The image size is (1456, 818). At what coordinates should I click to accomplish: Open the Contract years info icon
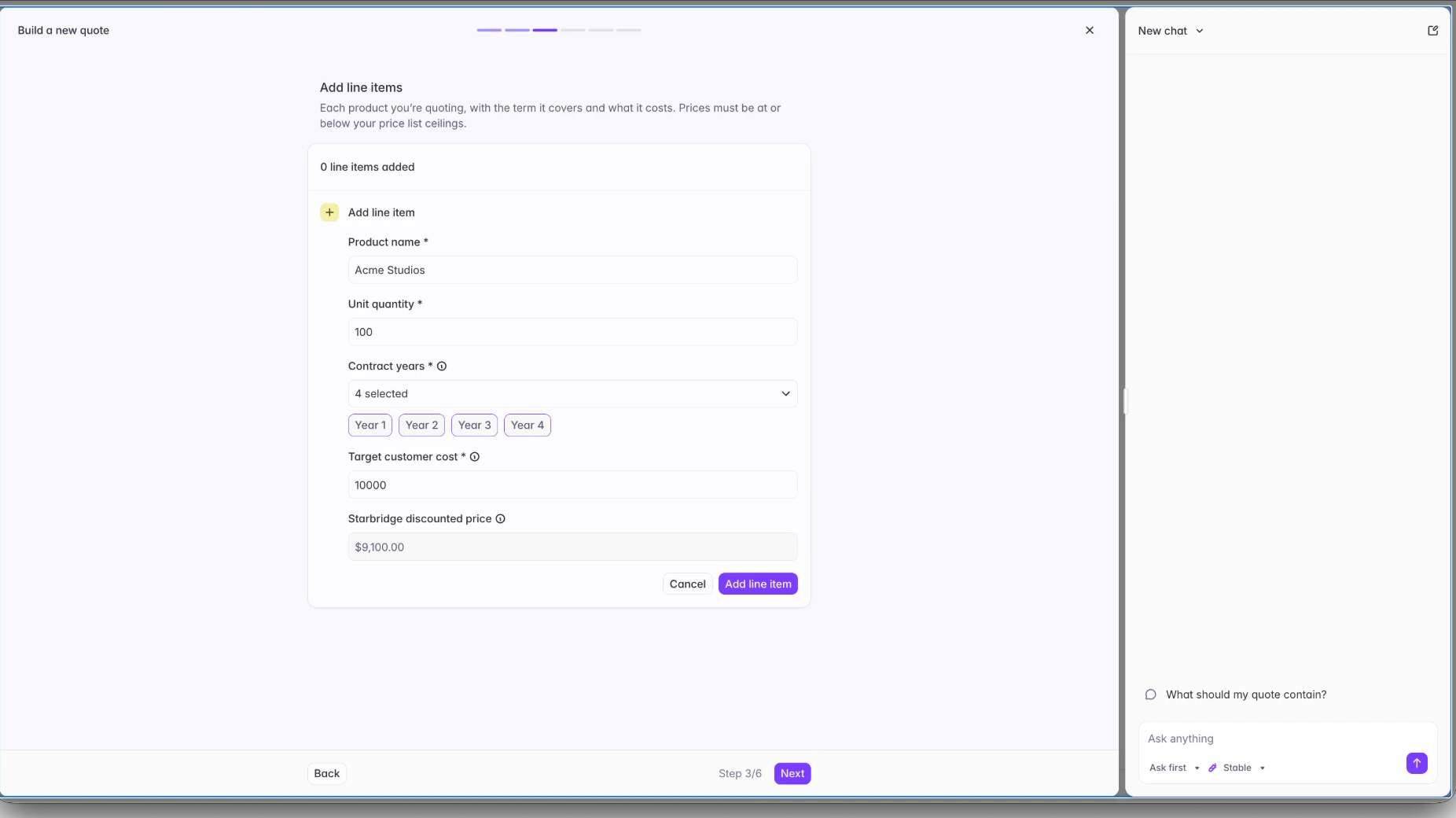pos(442,366)
